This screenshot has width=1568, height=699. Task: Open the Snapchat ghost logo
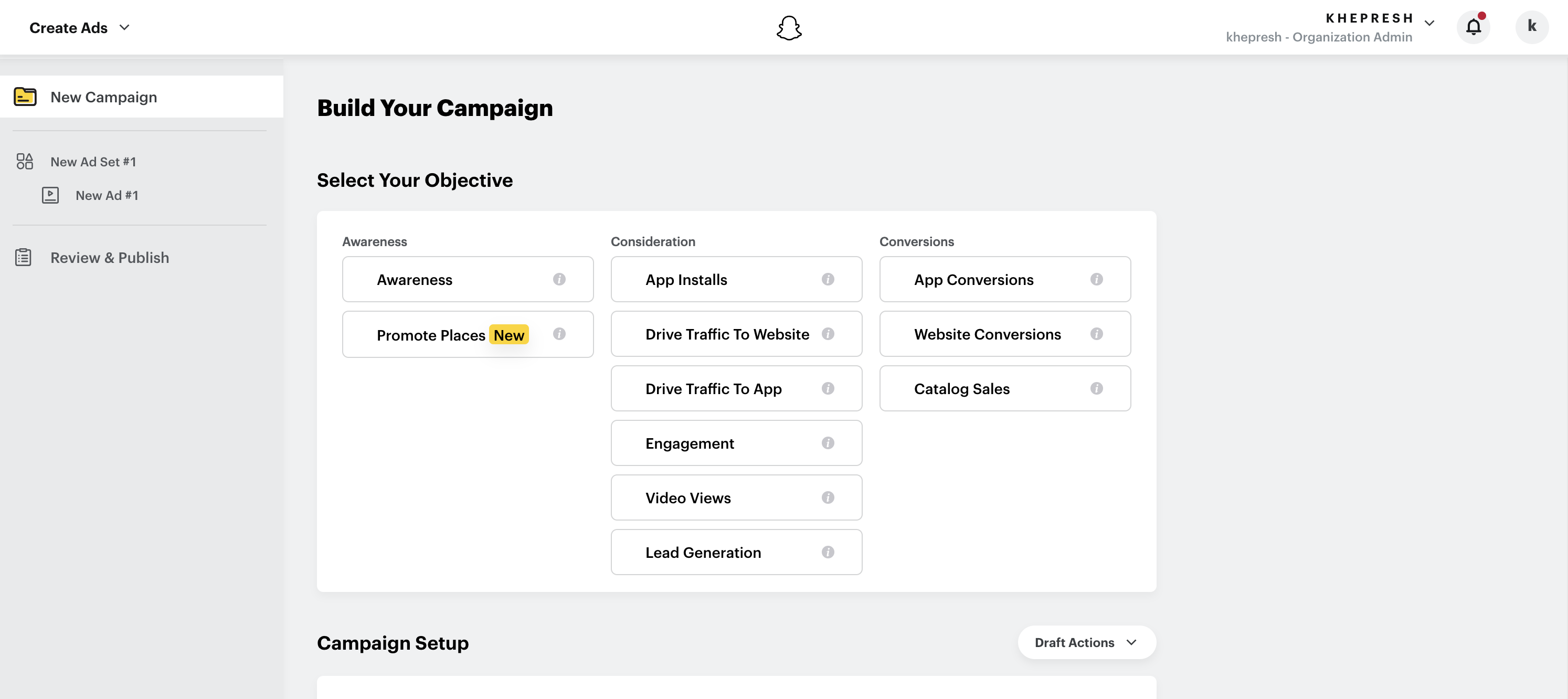[x=789, y=28]
